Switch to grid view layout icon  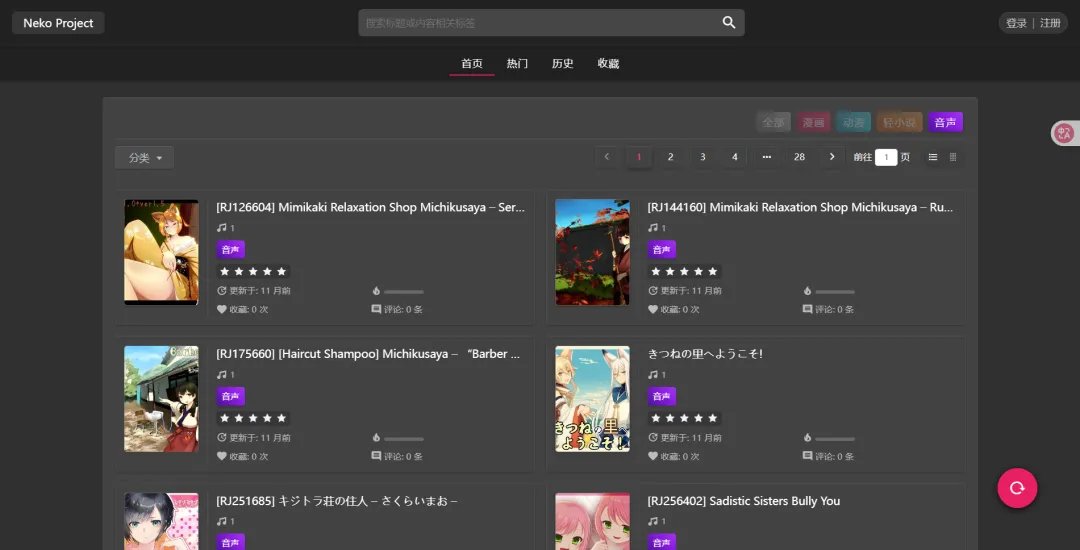[x=953, y=157]
